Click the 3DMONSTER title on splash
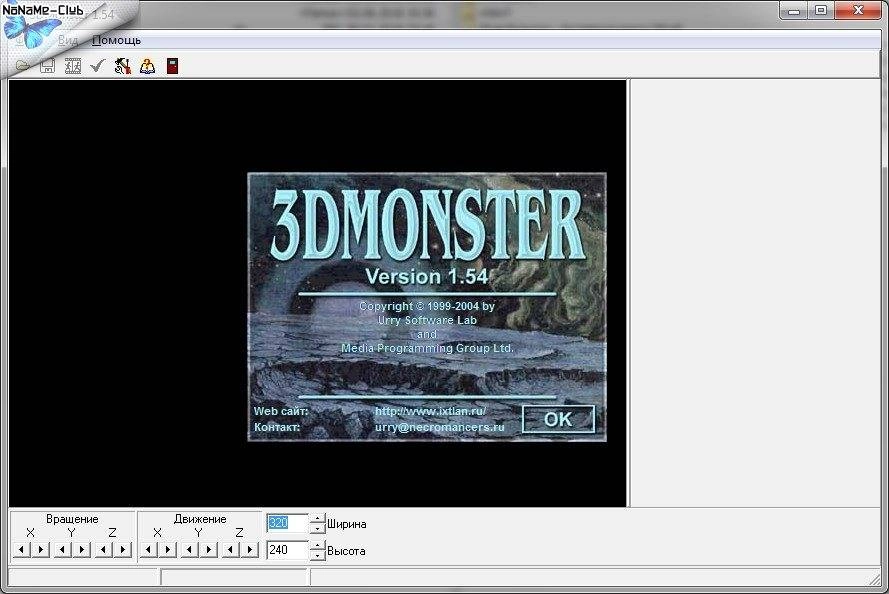Viewport: 889px width, 594px height. click(428, 223)
